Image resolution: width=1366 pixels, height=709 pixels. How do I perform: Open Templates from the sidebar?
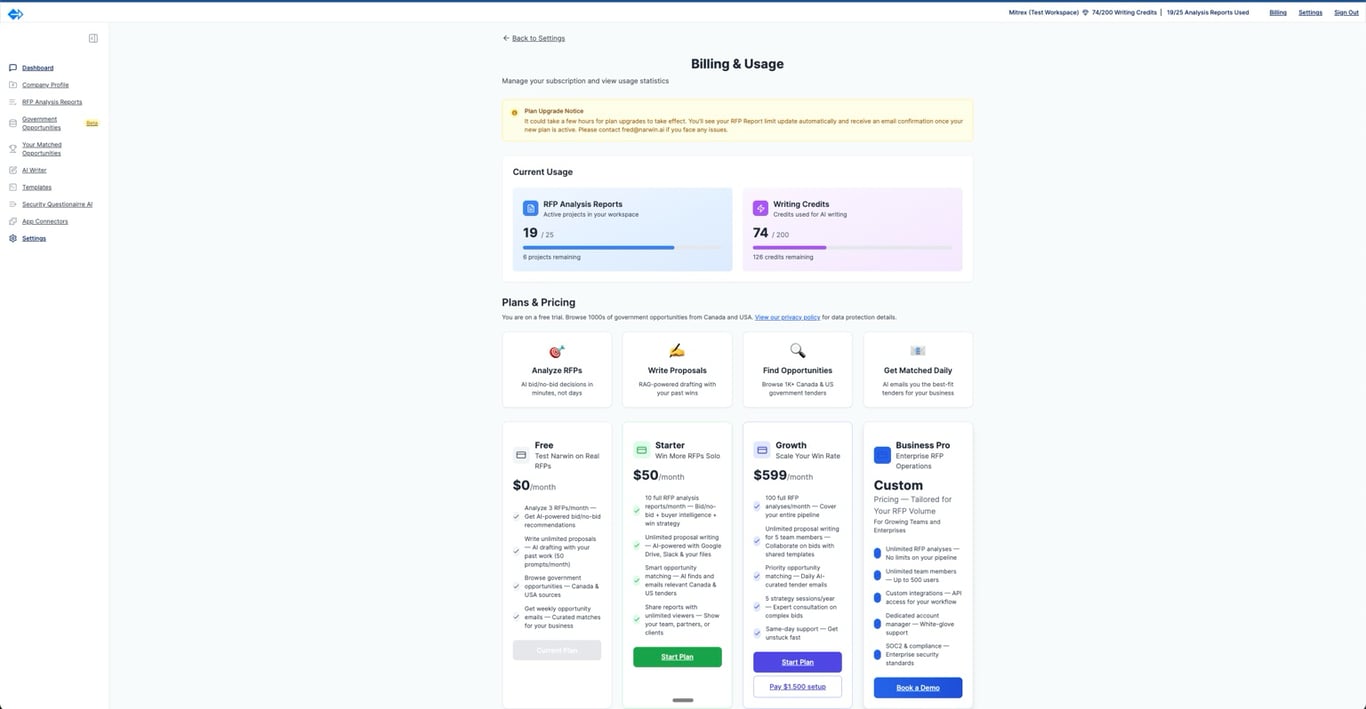click(37, 187)
